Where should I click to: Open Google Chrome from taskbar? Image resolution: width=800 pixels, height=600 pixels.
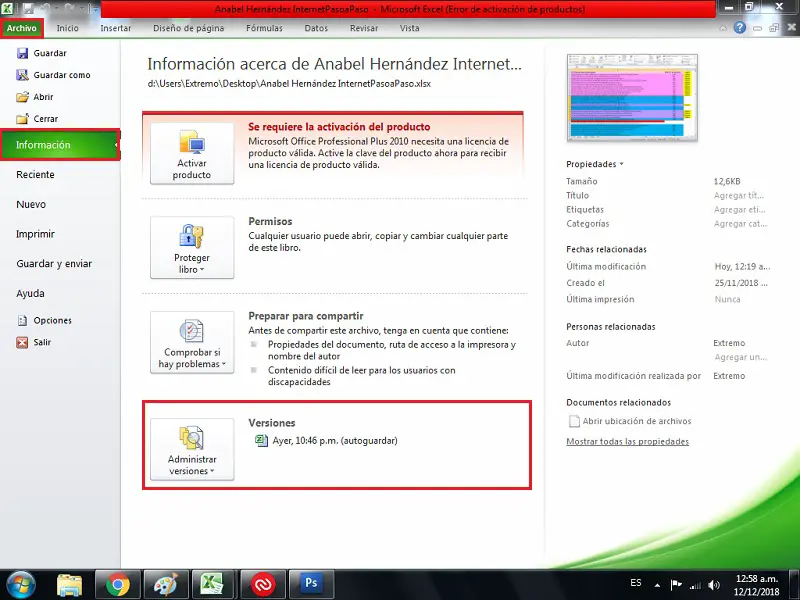118,585
